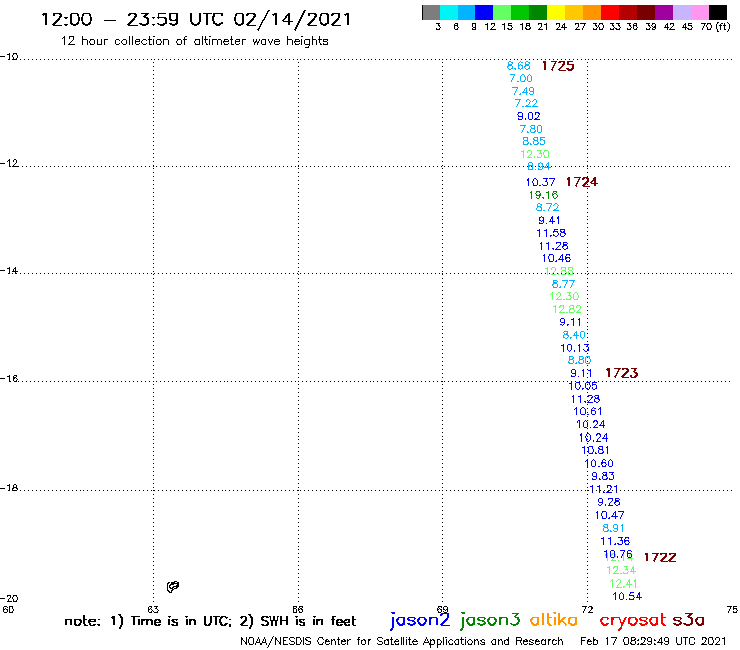This screenshot has height=650, width=740.
Task: Click the date title 12:00 – 23:59 UTC 02/14/2021
Action: (x=196, y=19)
